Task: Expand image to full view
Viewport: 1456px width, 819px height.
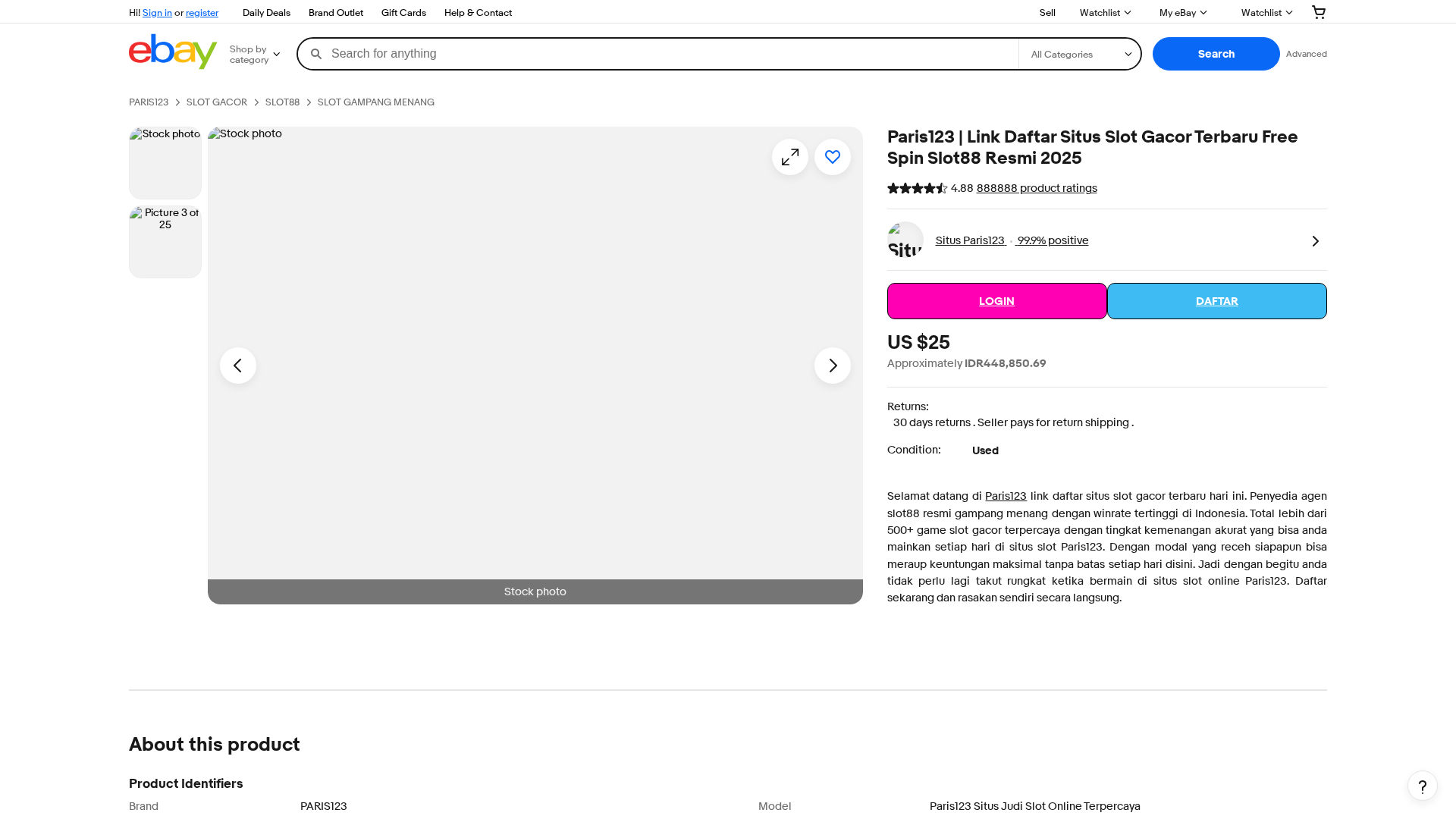Action: (x=790, y=157)
